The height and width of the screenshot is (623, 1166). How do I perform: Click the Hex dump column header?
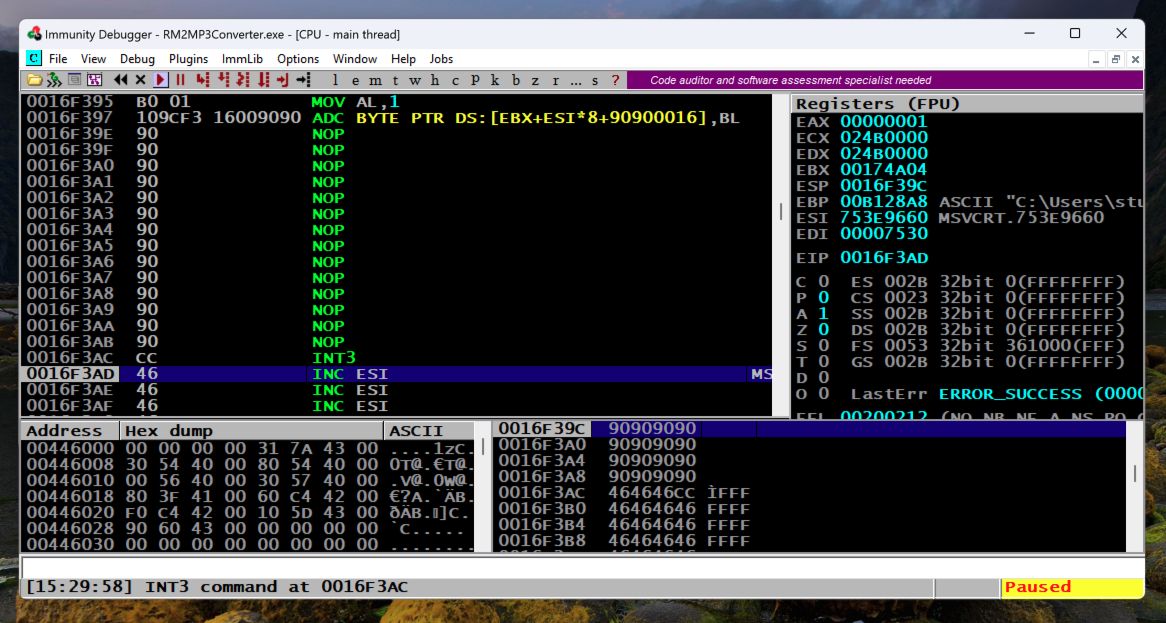pos(251,430)
